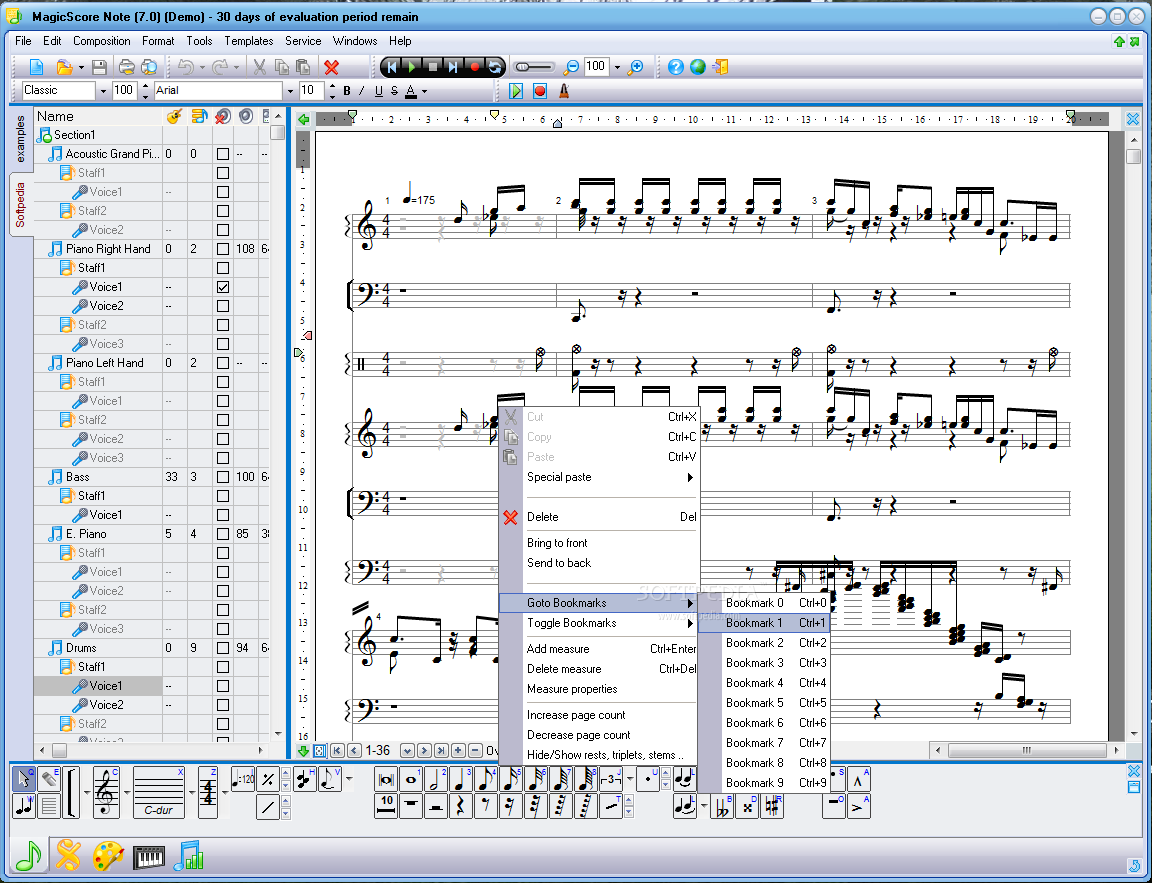Choose Add measure from context menu
Screen dimensions: 1152x883
[x=597, y=649]
